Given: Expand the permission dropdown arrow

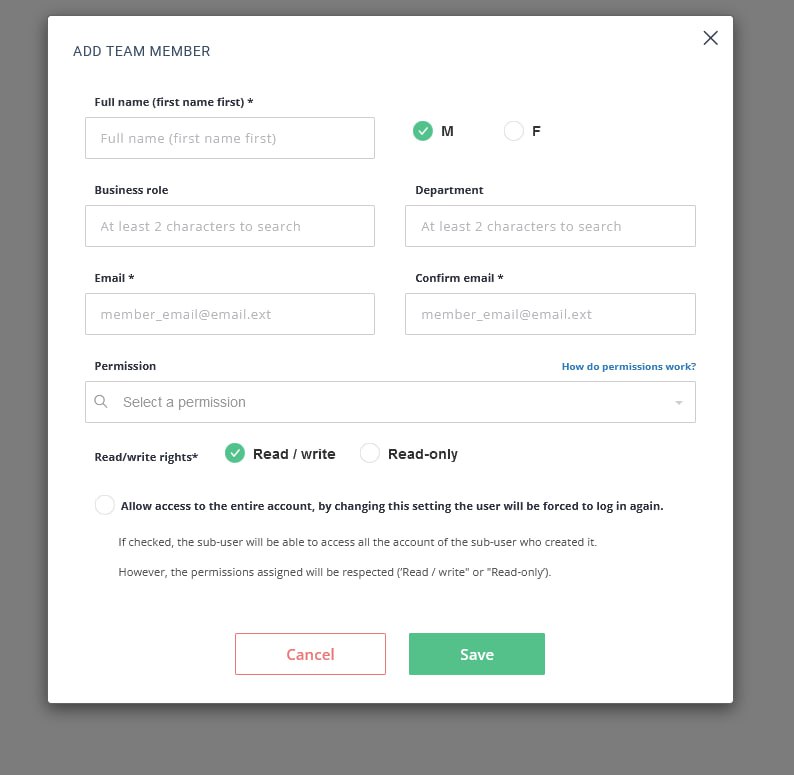Looking at the screenshot, I should tap(679, 403).
